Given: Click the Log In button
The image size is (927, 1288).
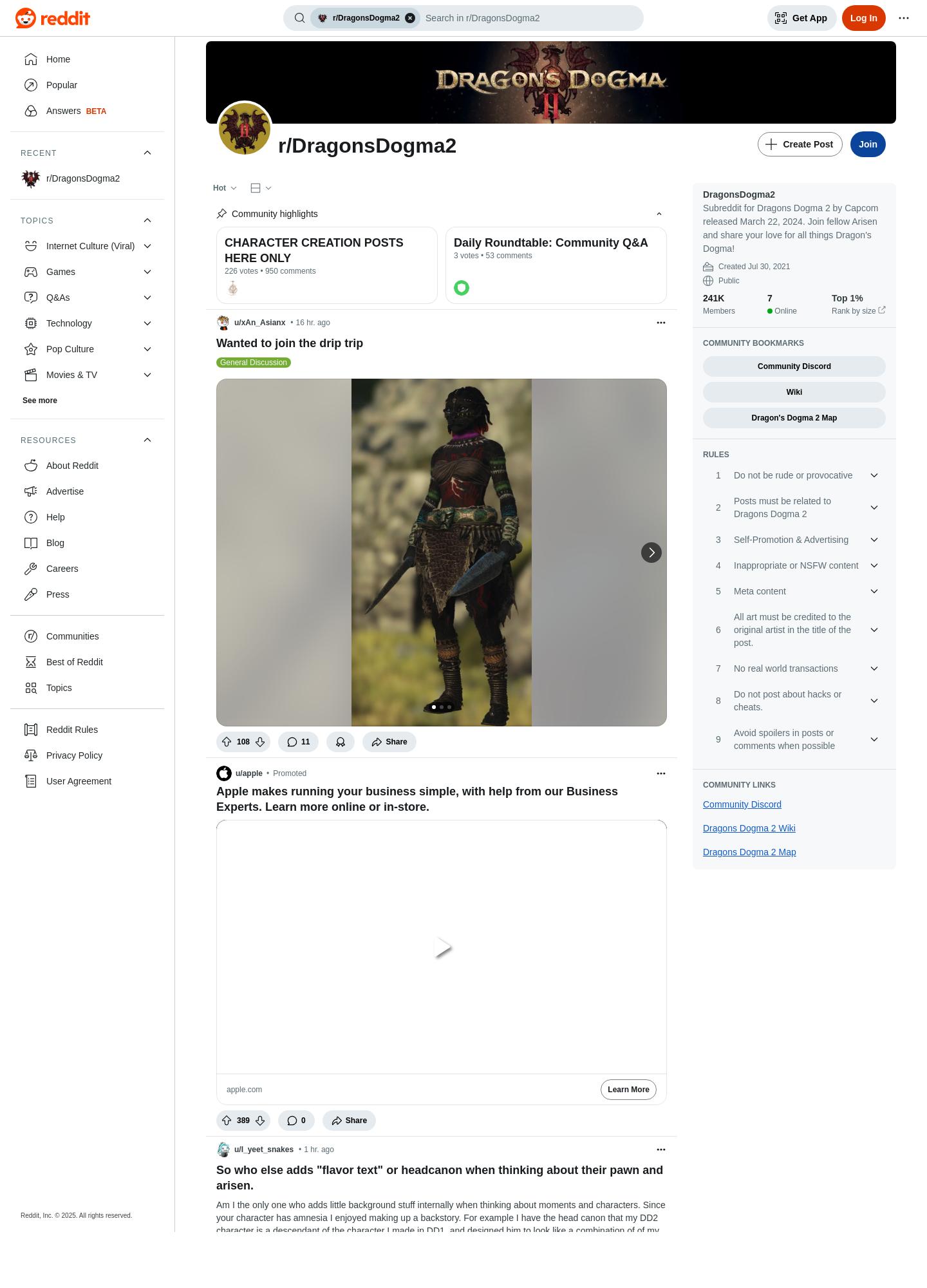Looking at the screenshot, I should [863, 18].
